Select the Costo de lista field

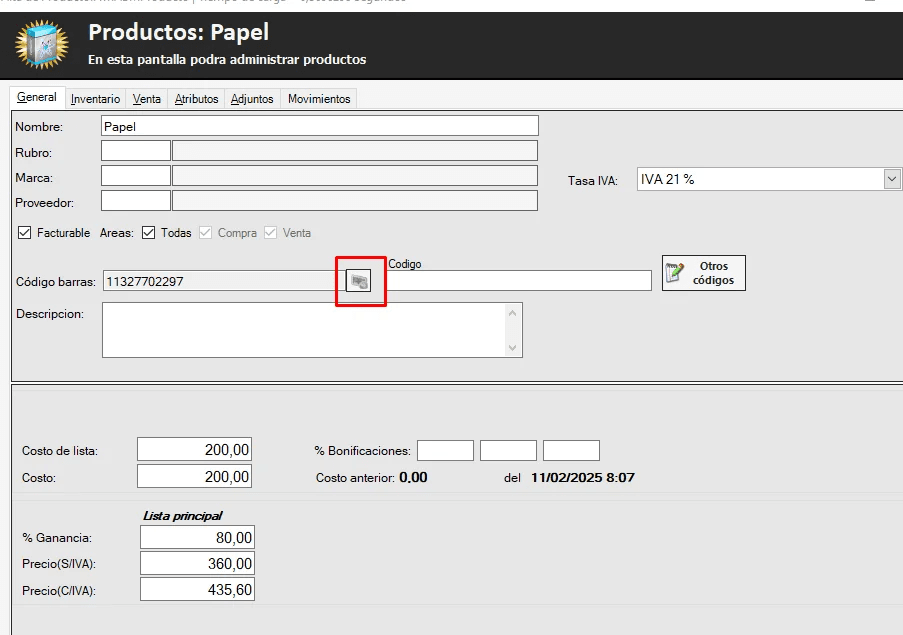tap(194, 450)
